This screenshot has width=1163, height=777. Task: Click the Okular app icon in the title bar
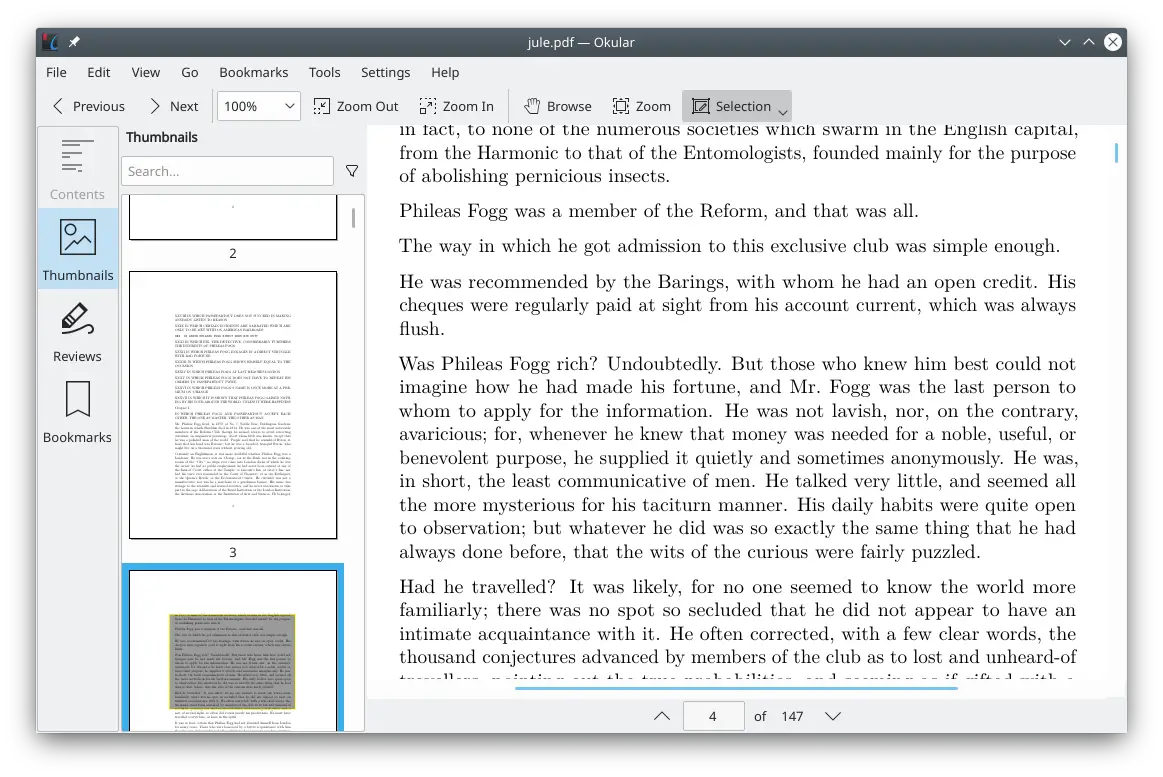[x=50, y=42]
